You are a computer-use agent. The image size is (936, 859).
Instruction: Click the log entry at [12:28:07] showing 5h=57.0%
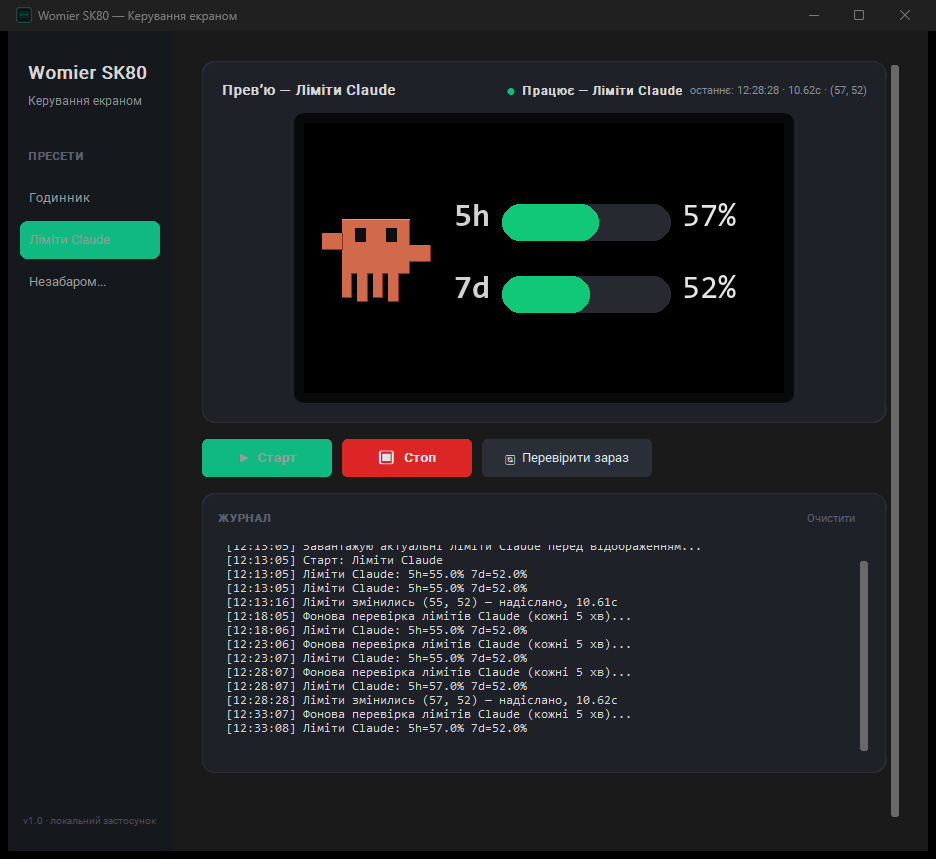(x=377, y=686)
